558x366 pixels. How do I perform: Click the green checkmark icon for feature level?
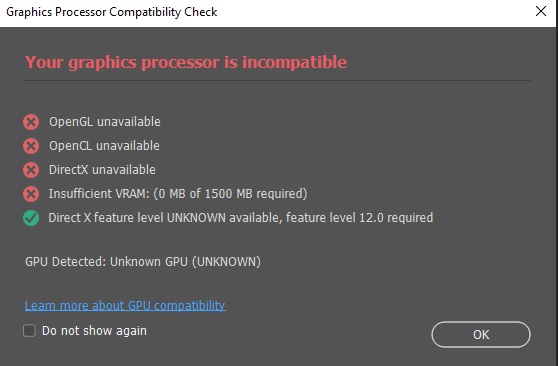pos(31,218)
